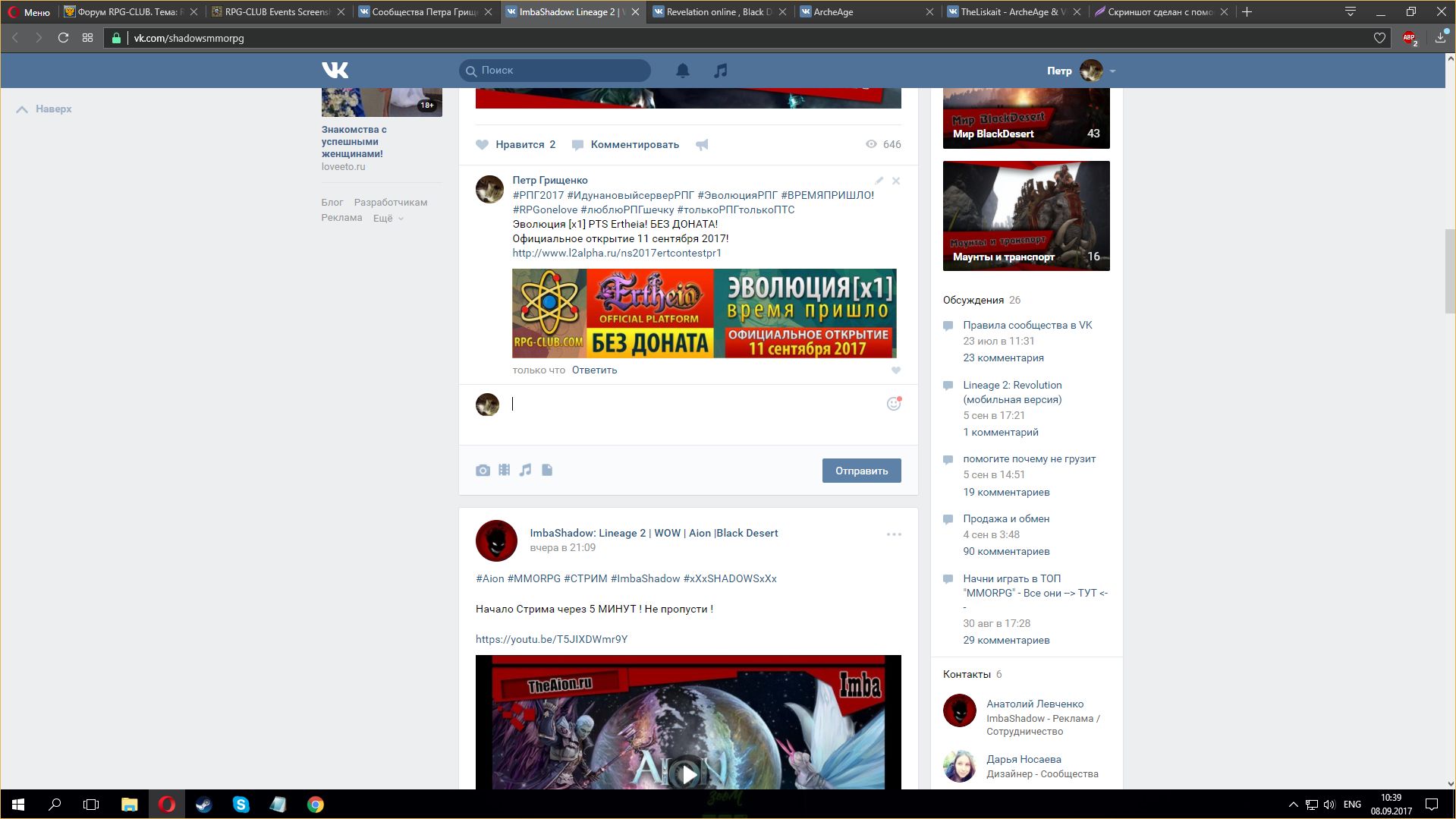Open the notifications bell icon

683,71
